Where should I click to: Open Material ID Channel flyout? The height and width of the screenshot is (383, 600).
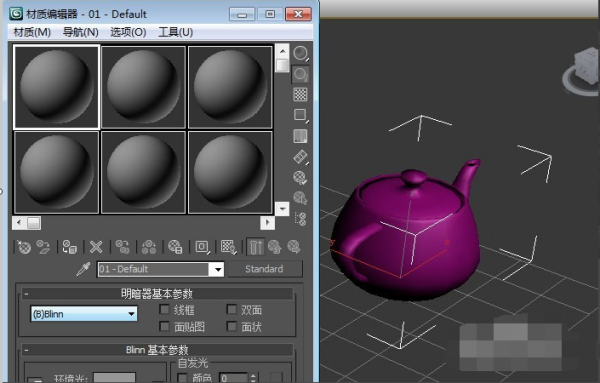[202, 247]
